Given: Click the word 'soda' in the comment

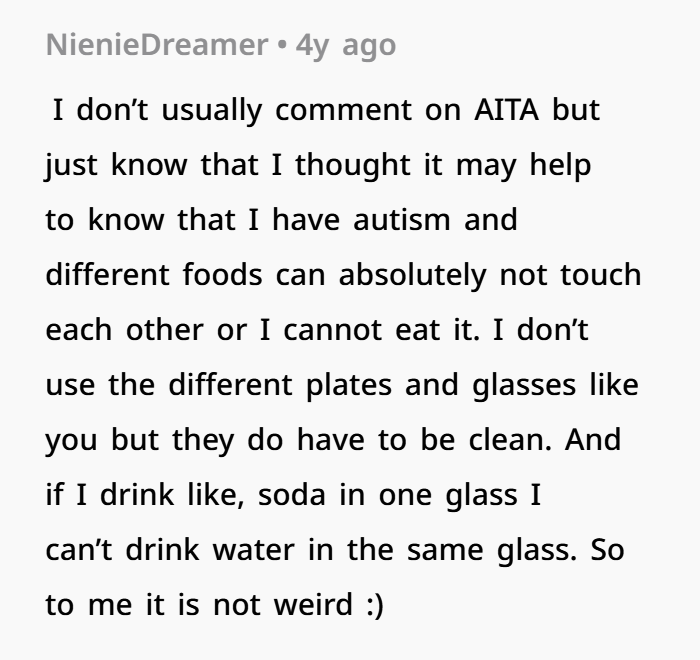Looking at the screenshot, I should [292, 495].
